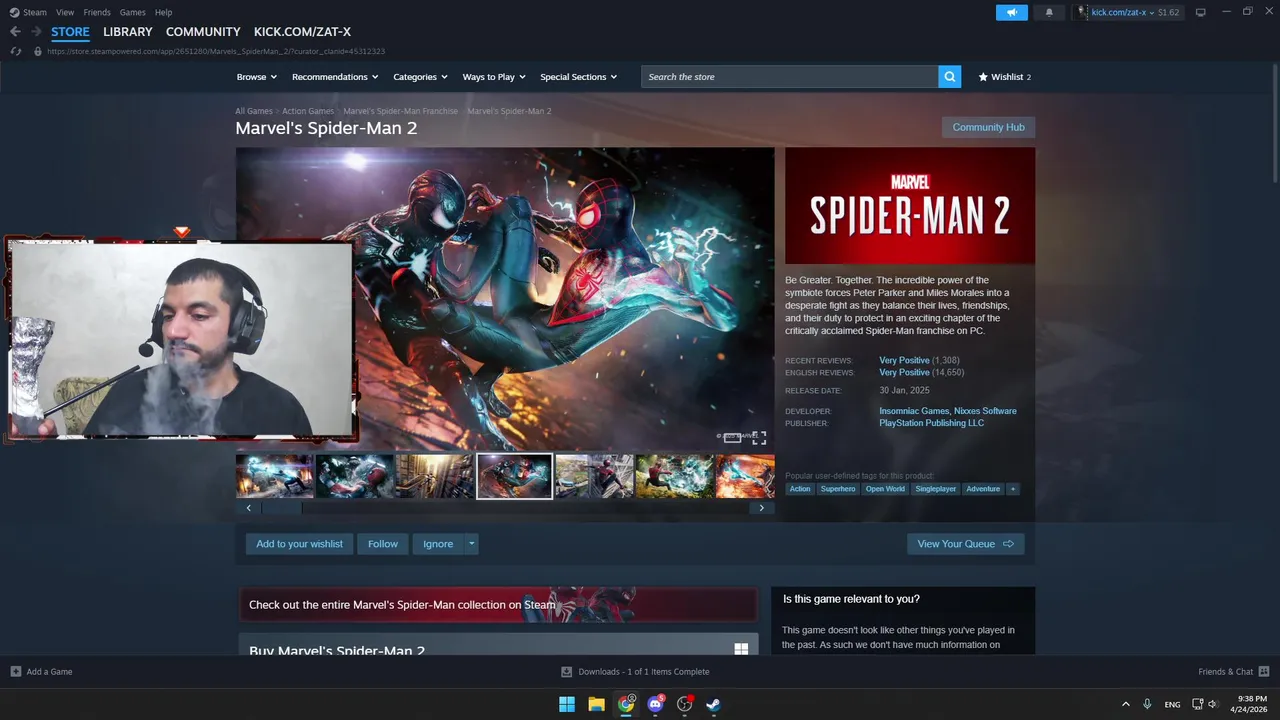
Task: Show hidden system tray icons
Action: (1125, 704)
